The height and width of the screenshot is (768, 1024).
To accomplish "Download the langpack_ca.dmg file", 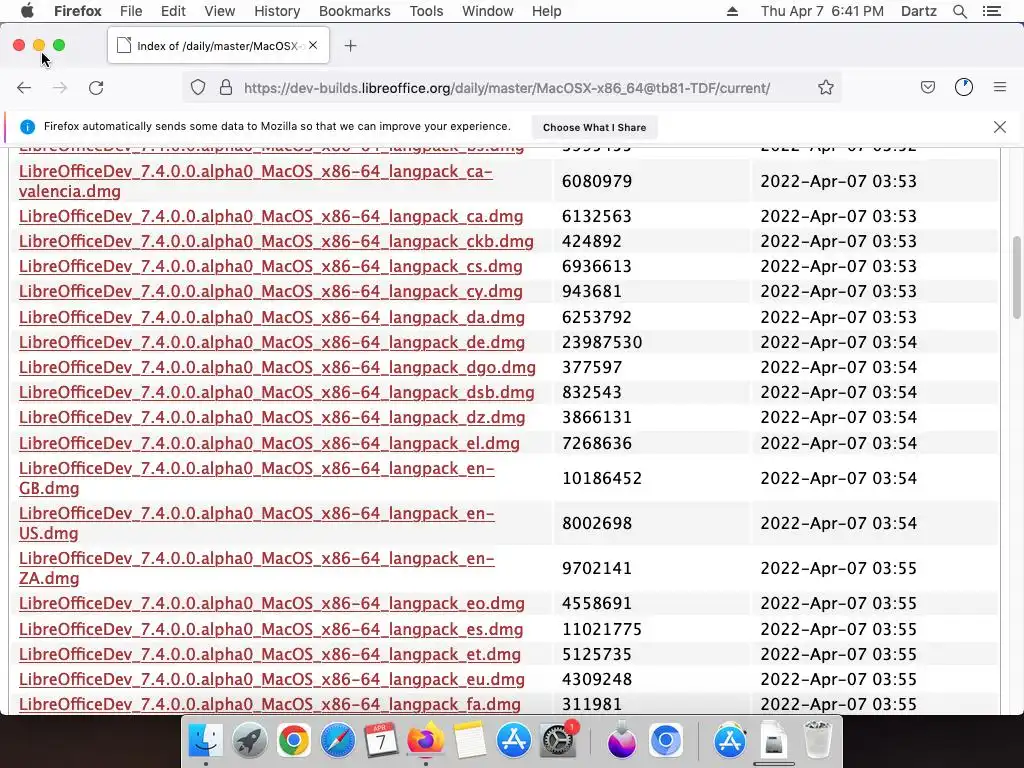I will click(x=271, y=216).
